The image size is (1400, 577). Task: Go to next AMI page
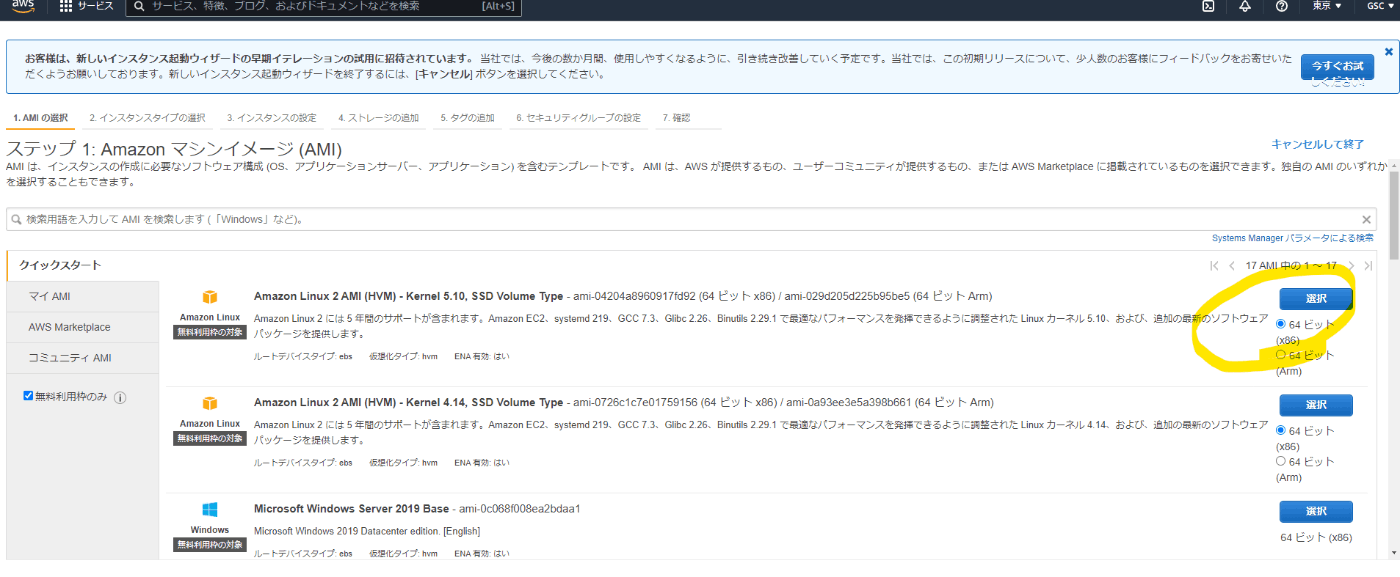(x=1351, y=266)
